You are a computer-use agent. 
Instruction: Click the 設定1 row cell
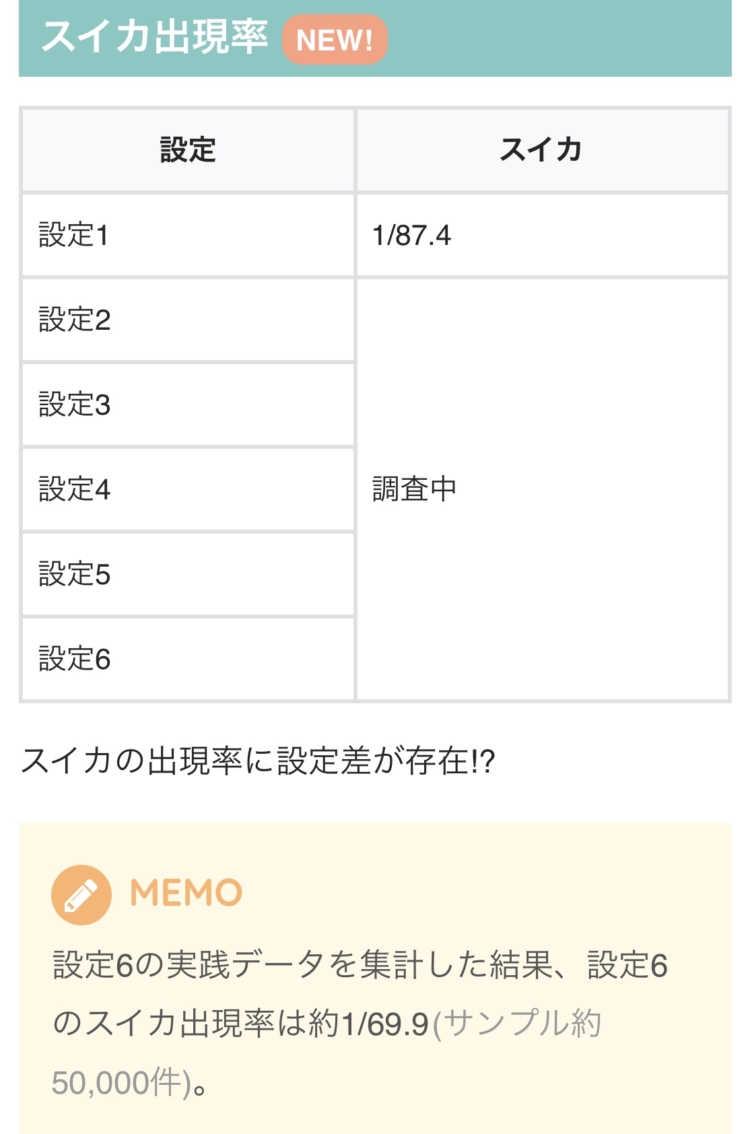click(x=188, y=236)
